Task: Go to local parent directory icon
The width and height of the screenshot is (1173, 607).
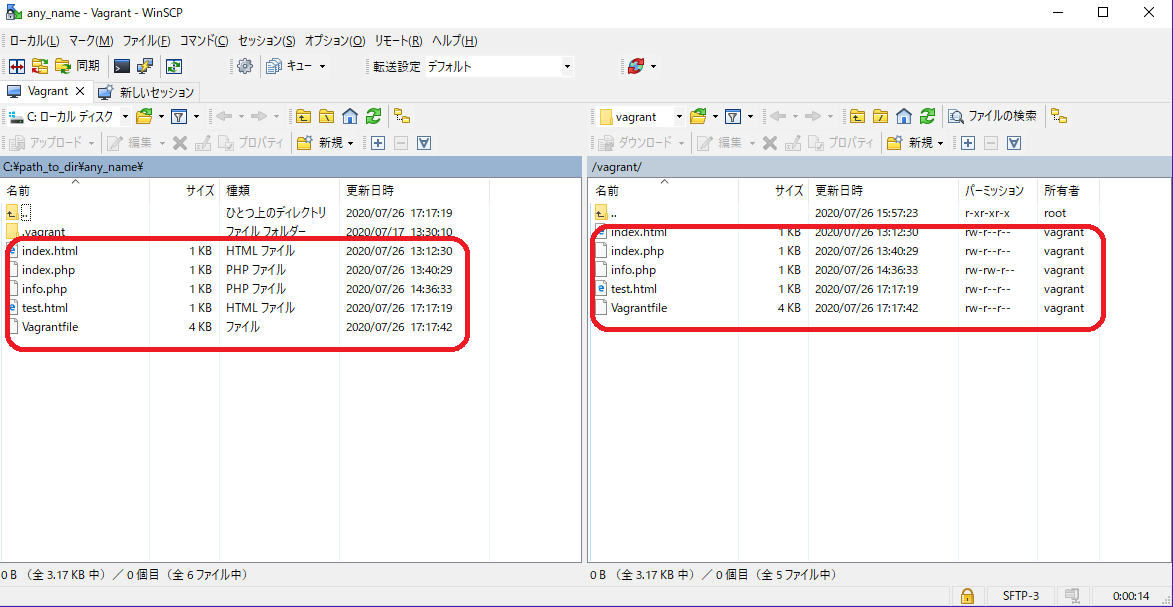Action: [302, 116]
